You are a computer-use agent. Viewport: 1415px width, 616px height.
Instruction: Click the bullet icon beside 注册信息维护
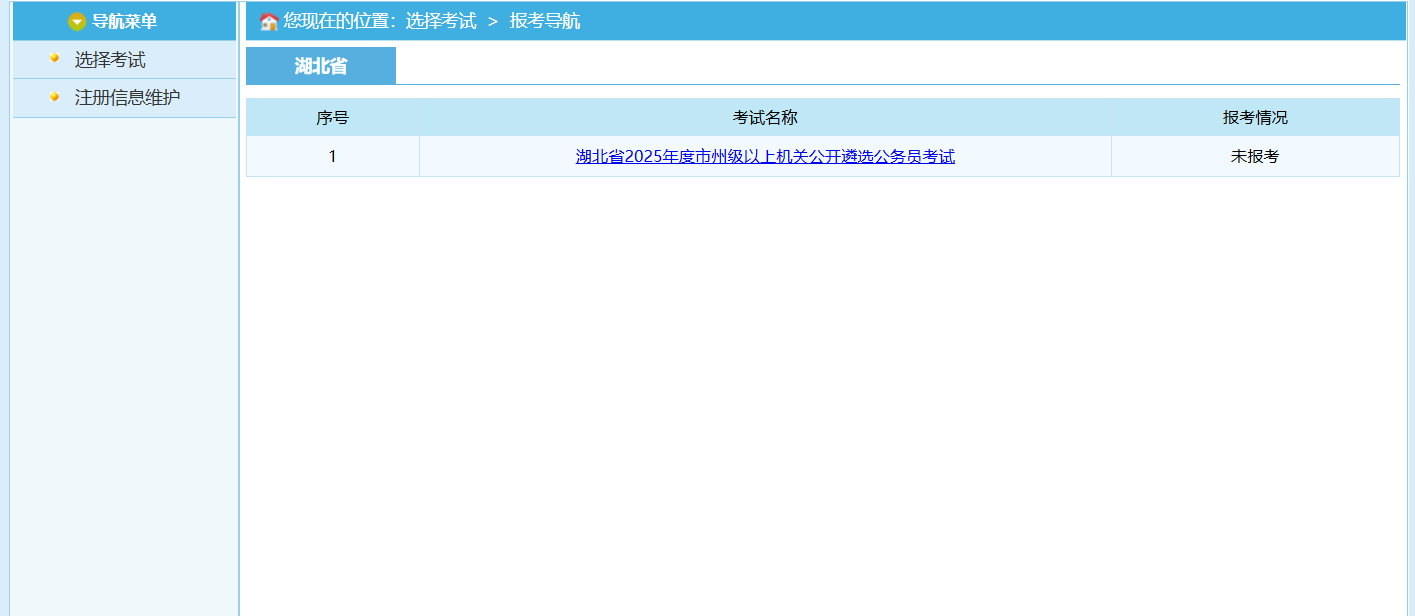(x=55, y=96)
